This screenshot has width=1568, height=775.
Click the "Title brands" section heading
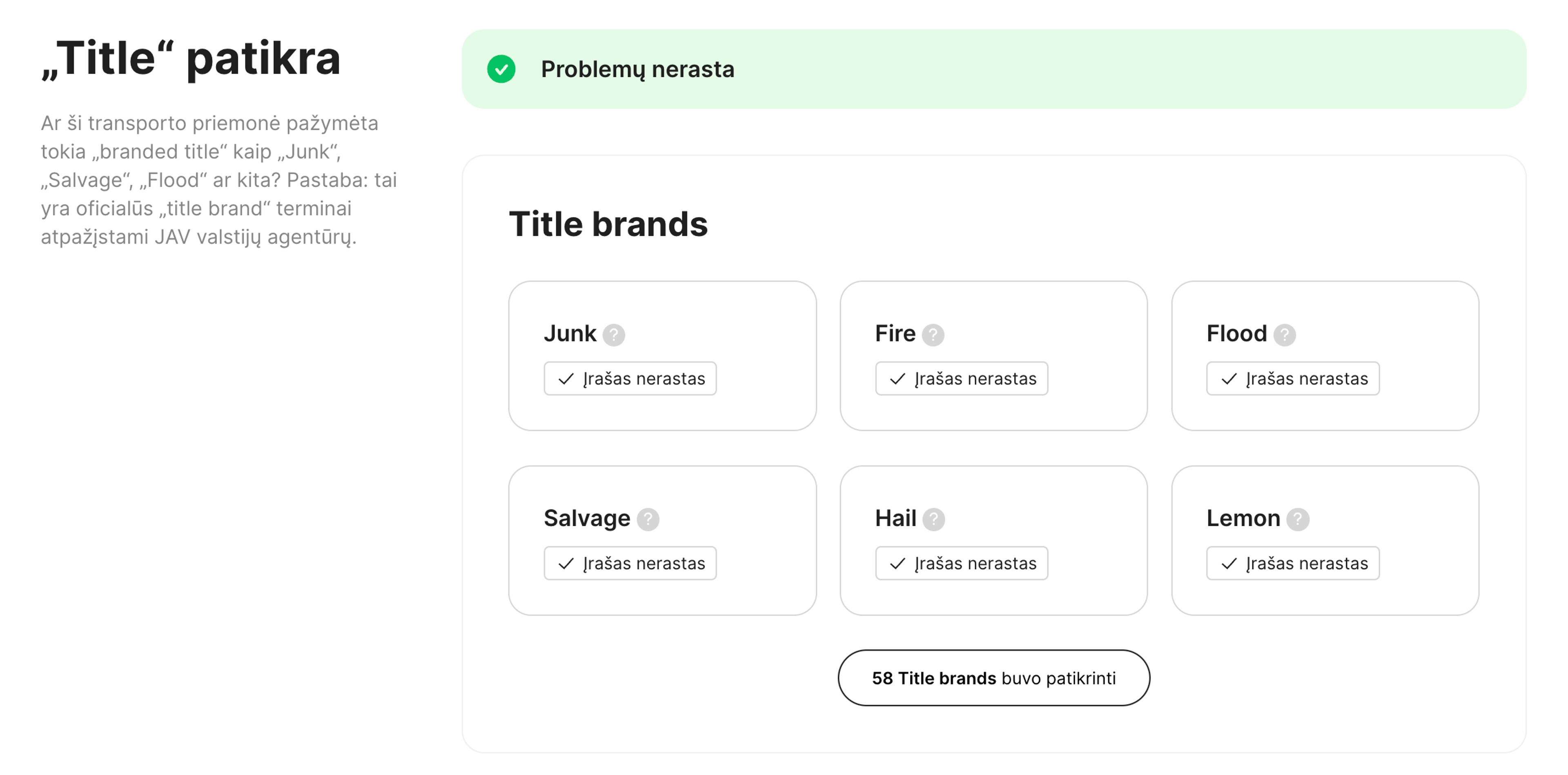[608, 224]
